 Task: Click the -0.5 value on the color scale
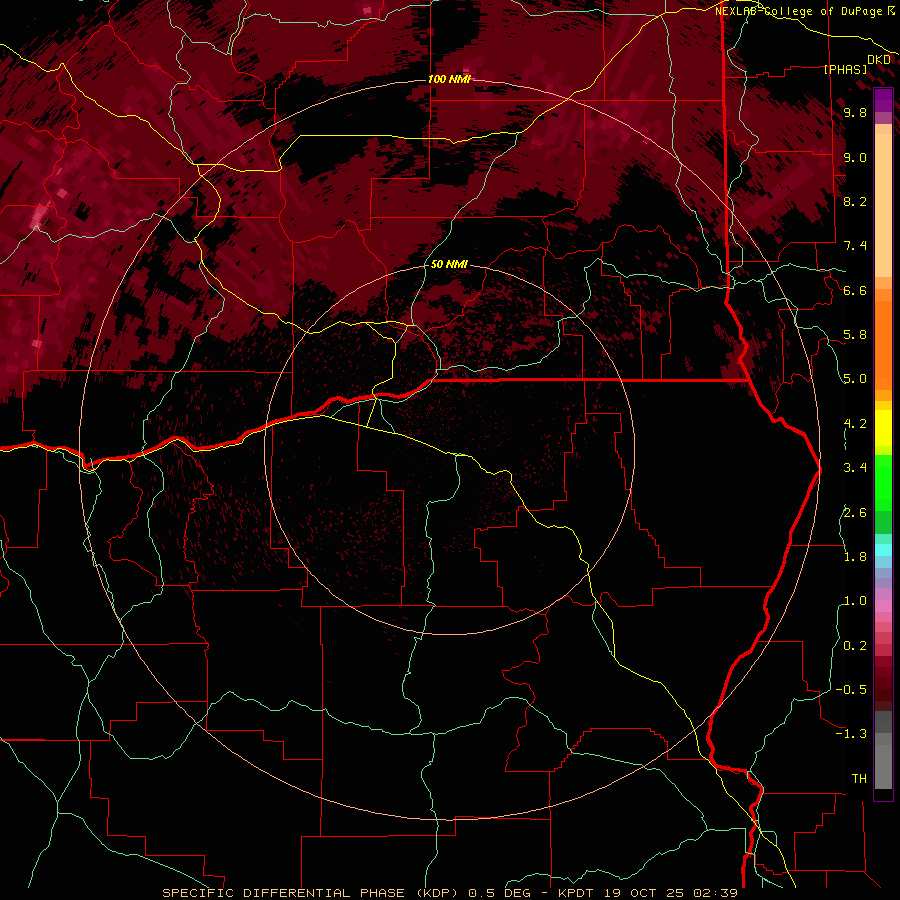pos(851,690)
